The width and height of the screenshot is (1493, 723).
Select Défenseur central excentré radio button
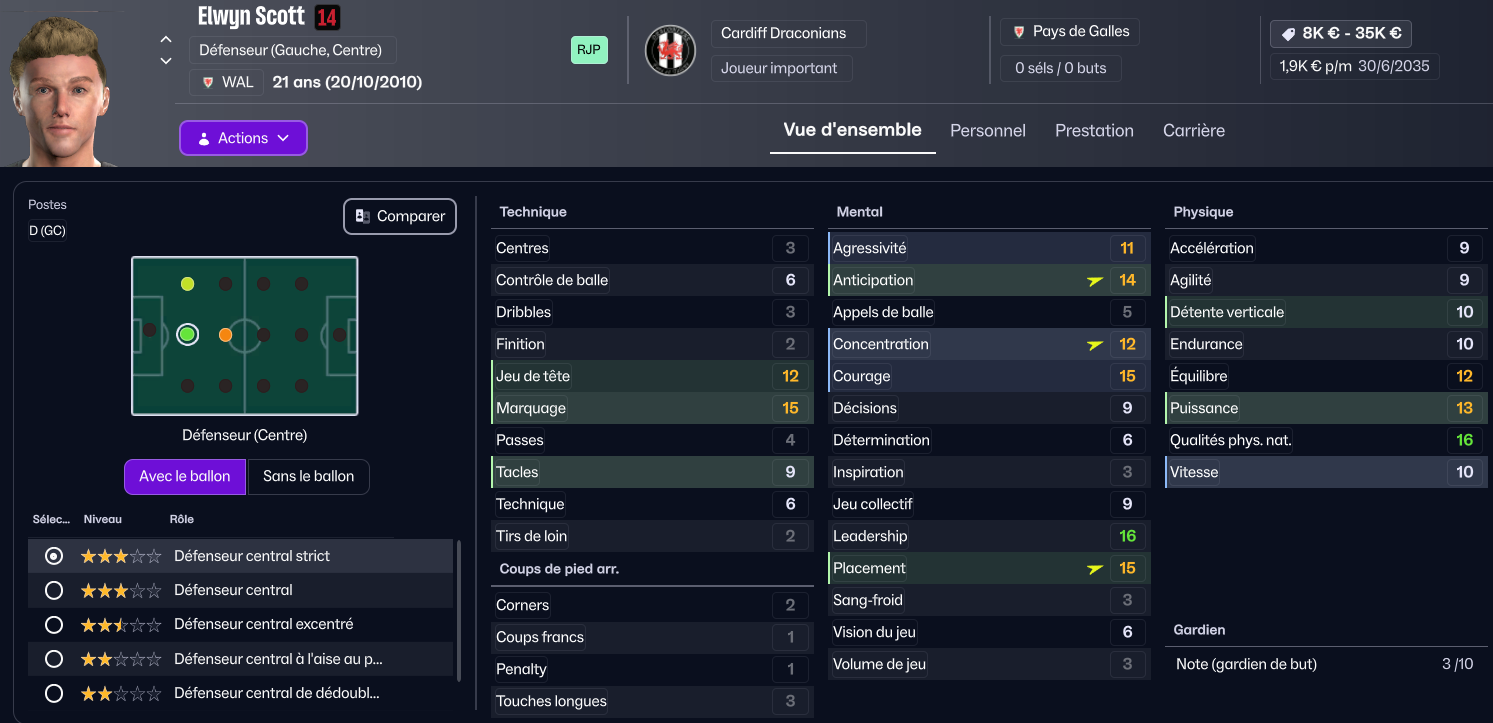pos(54,625)
